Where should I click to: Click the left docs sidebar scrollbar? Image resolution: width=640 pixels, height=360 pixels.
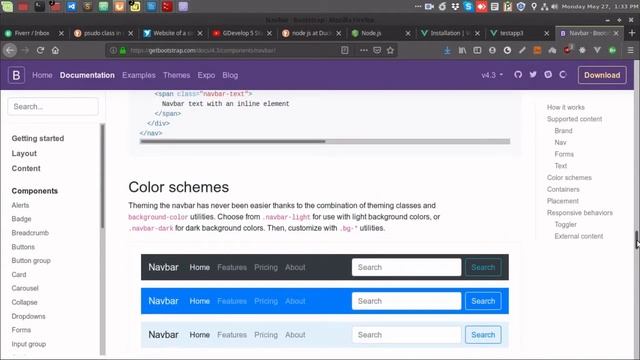click(x=103, y=176)
